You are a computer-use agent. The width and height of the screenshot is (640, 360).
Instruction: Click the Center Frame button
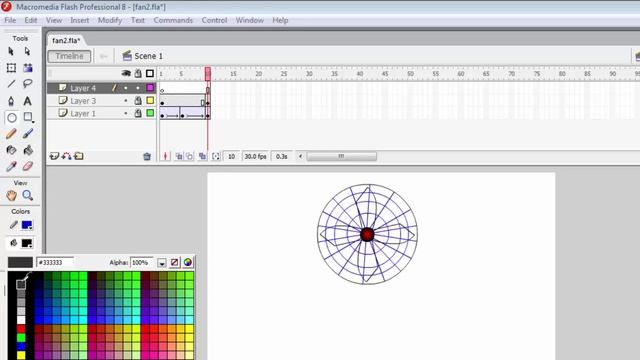(x=166, y=156)
